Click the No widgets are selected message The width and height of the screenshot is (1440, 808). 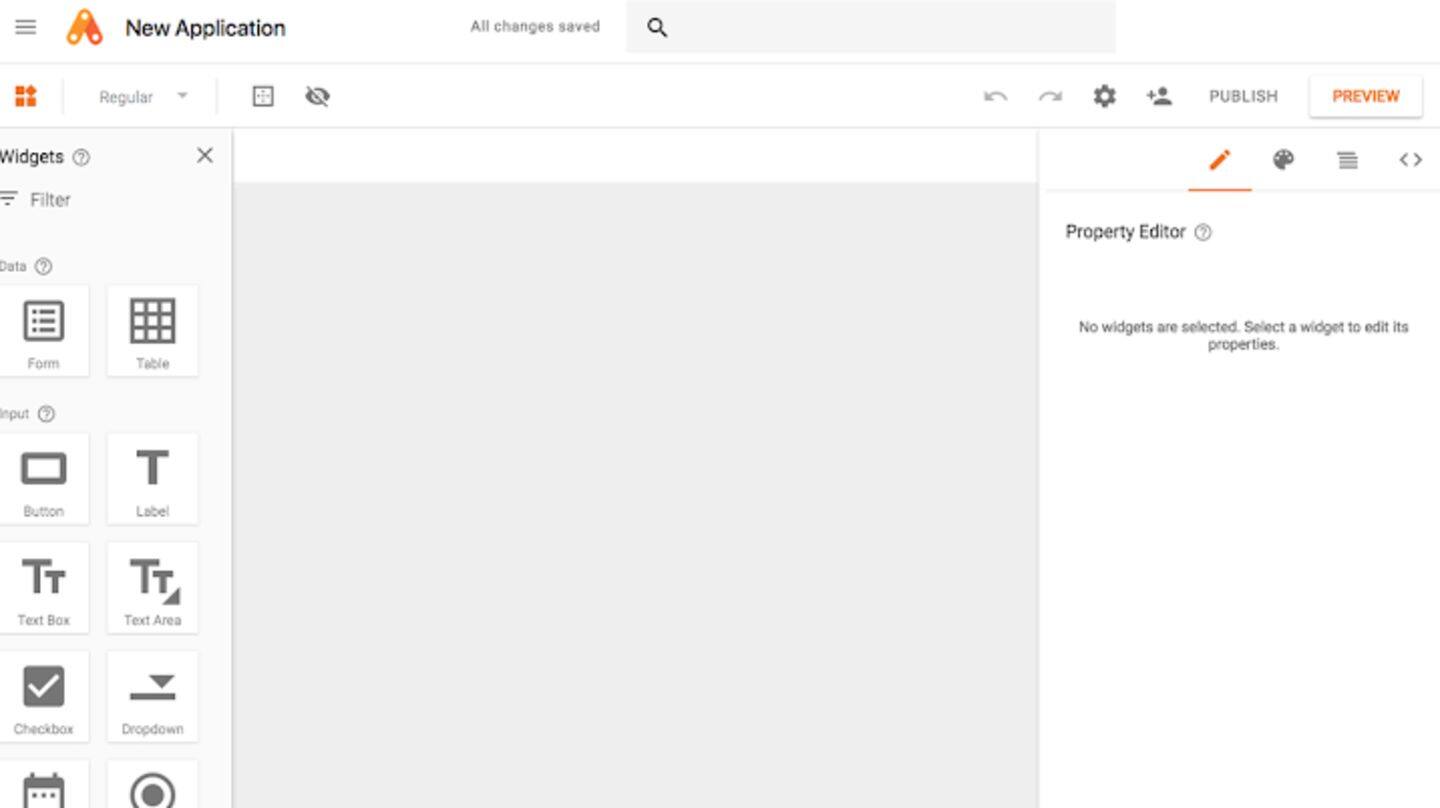1243,335
